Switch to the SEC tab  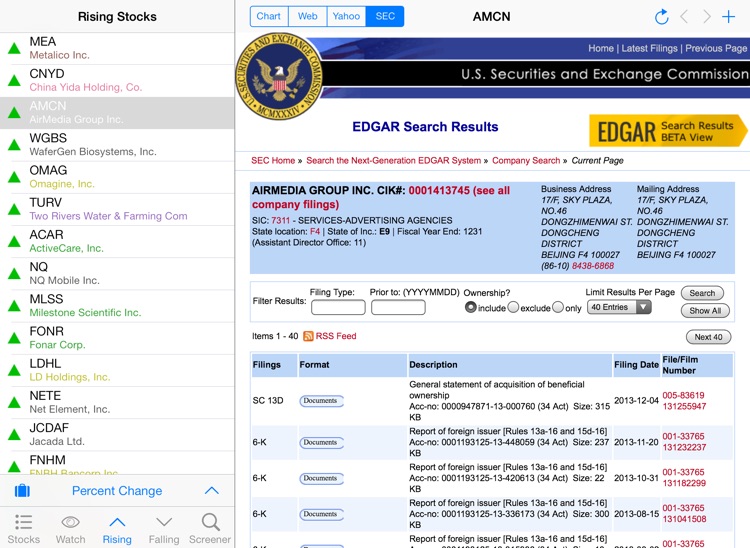(385, 16)
